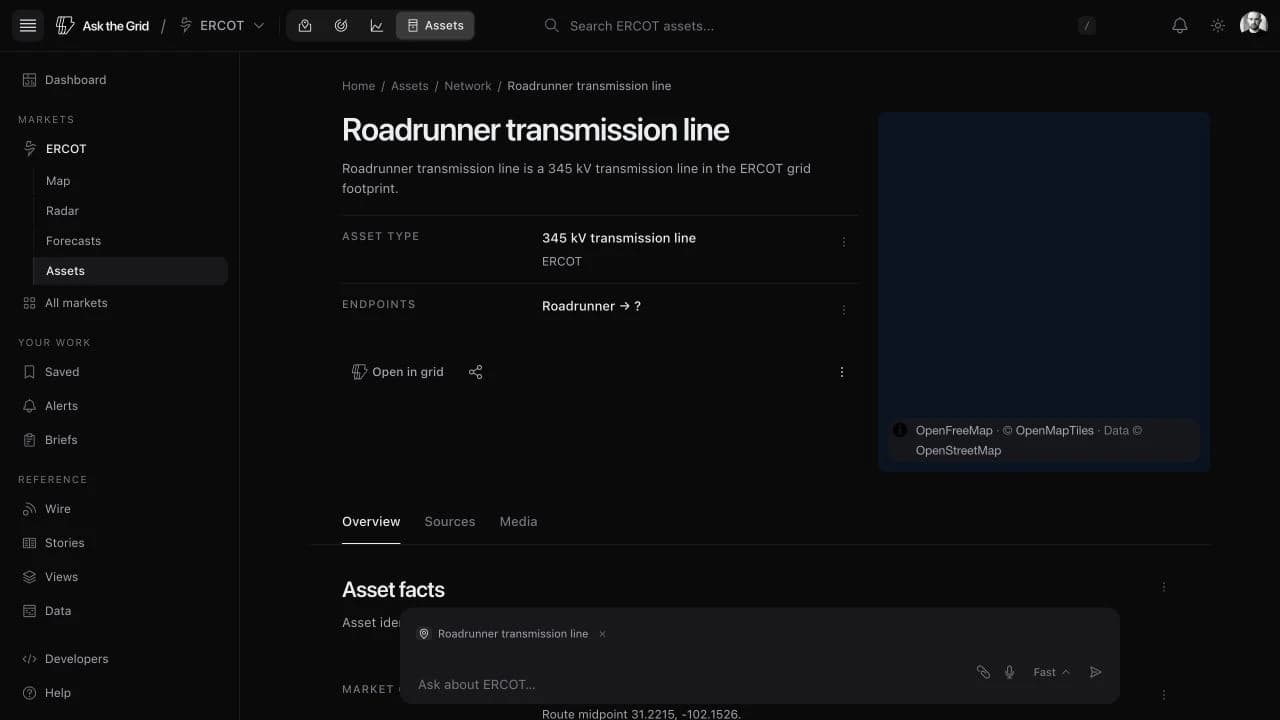The width and height of the screenshot is (1280, 720).
Task: Open the Endpoints row options menu
Action: point(844,310)
